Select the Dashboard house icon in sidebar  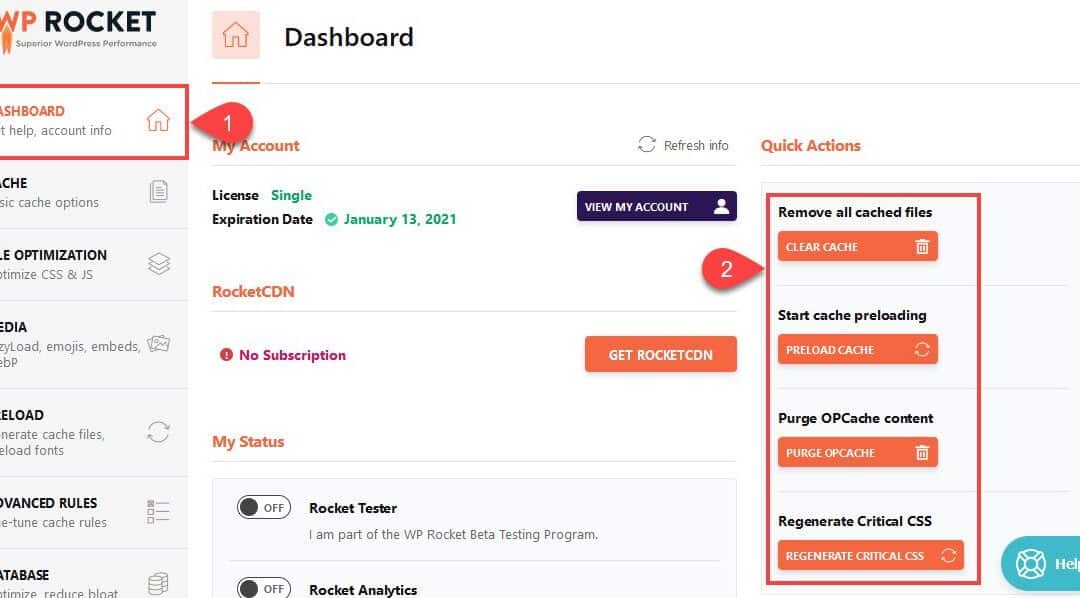(158, 120)
